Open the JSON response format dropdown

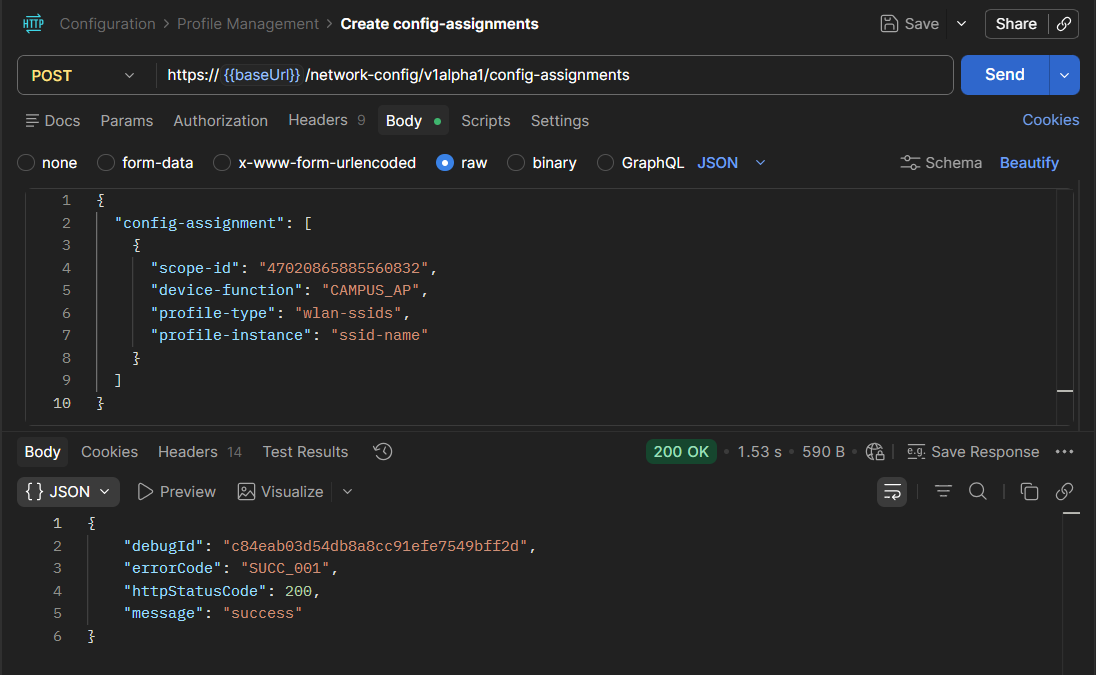click(68, 491)
